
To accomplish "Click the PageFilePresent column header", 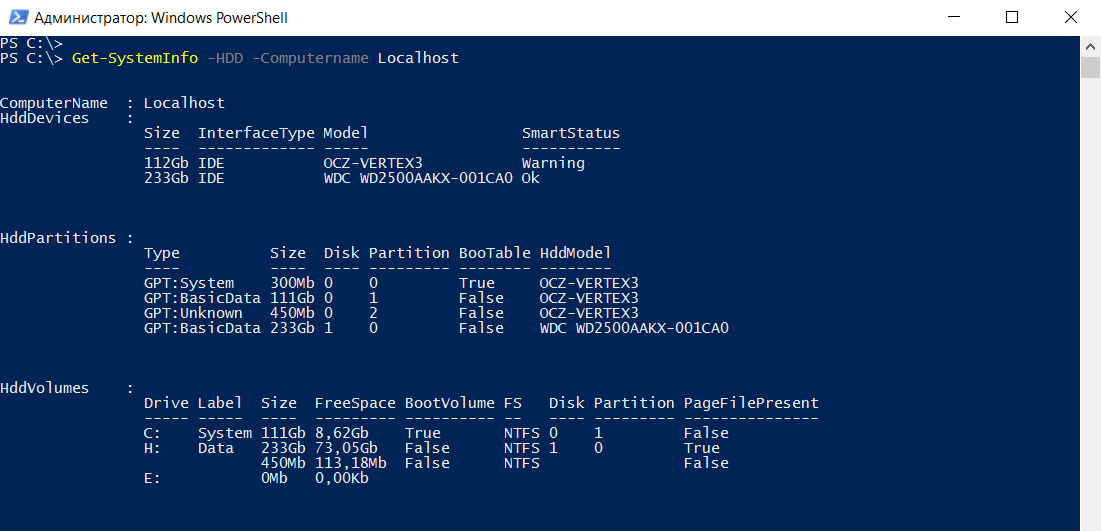I will (751, 403).
